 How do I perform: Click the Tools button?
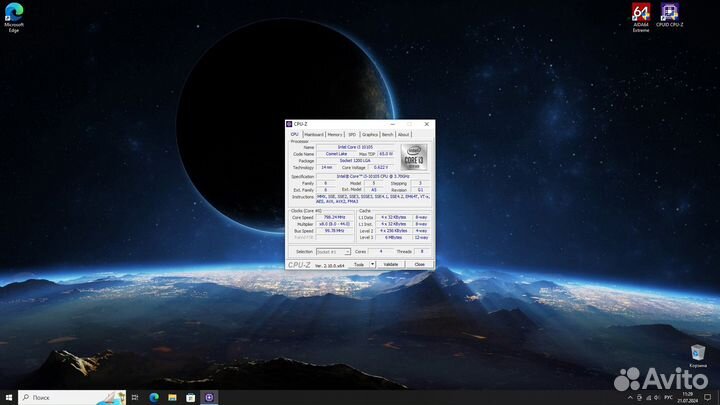(359, 264)
